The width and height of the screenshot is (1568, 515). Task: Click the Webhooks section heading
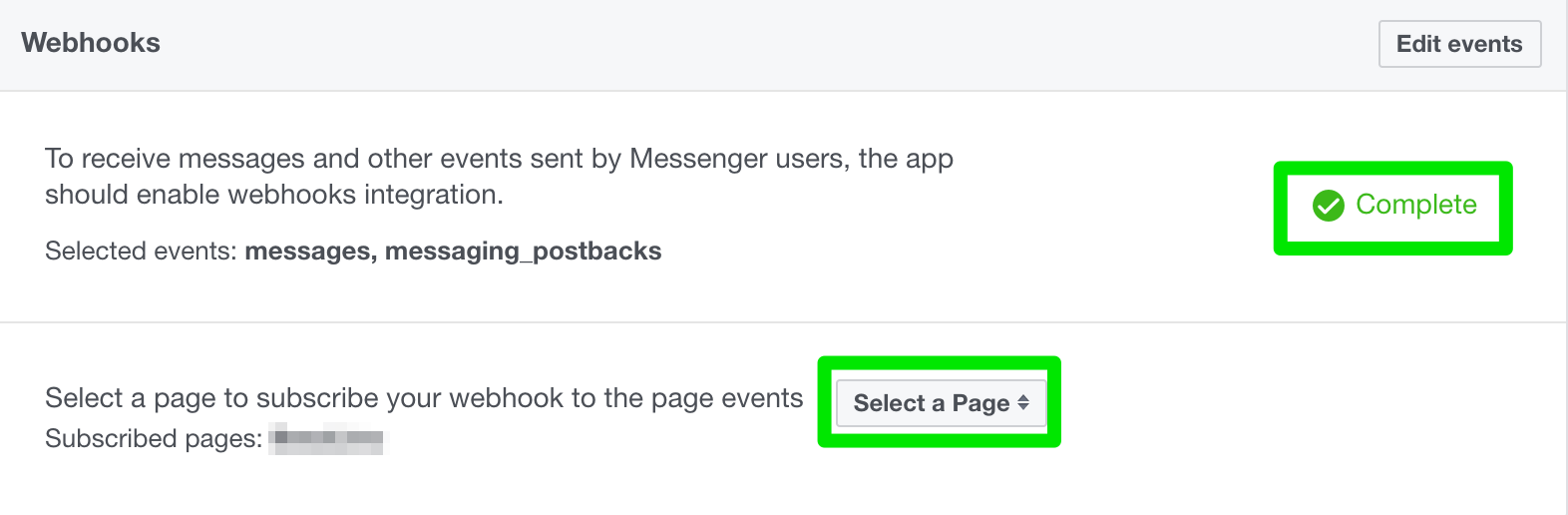91,43
